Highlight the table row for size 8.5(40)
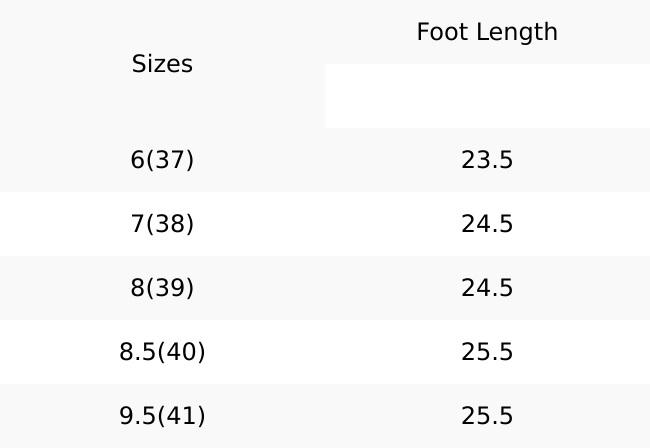The image size is (650, 448). pos(325,352)
